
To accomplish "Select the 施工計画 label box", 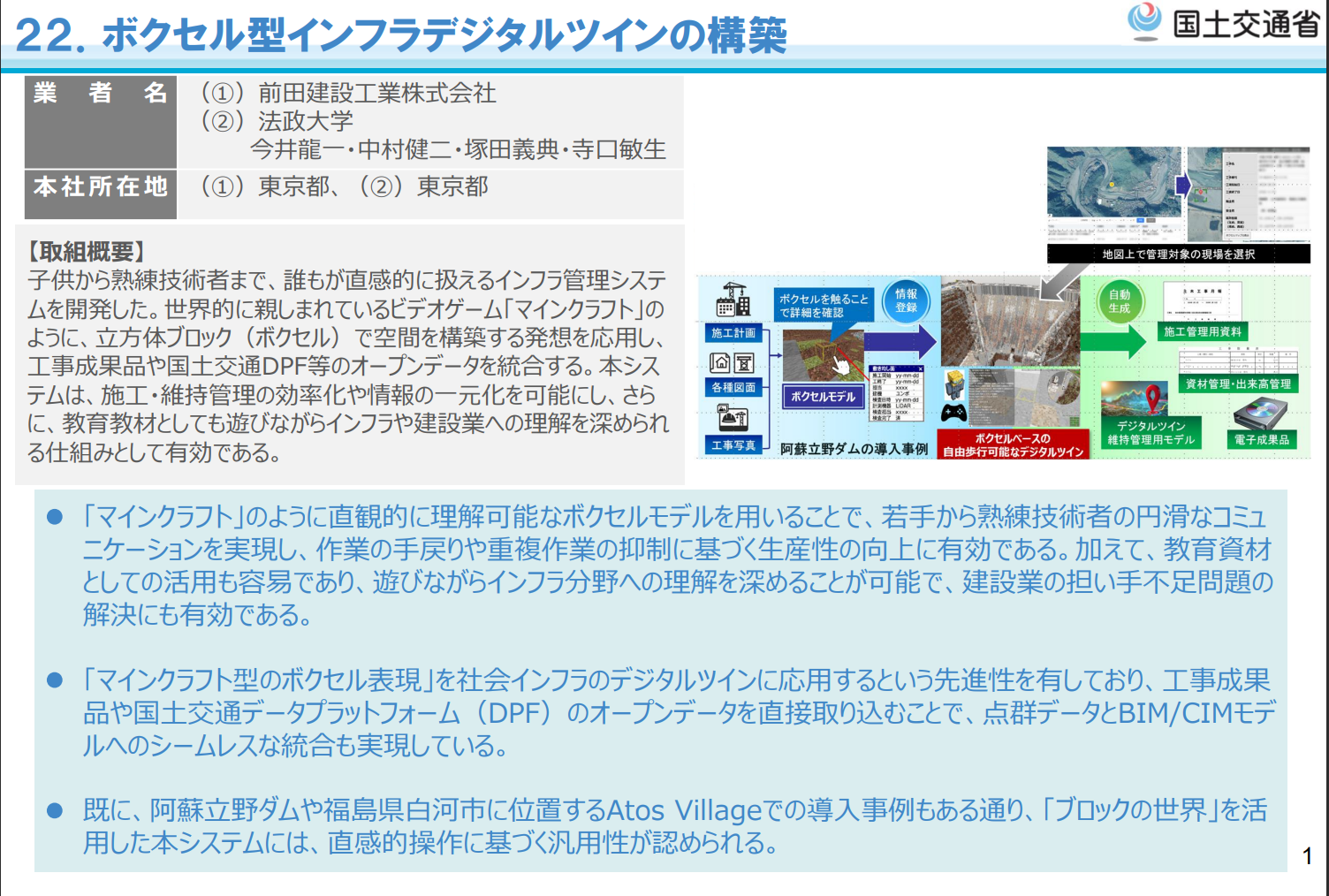I will [733, 333].
